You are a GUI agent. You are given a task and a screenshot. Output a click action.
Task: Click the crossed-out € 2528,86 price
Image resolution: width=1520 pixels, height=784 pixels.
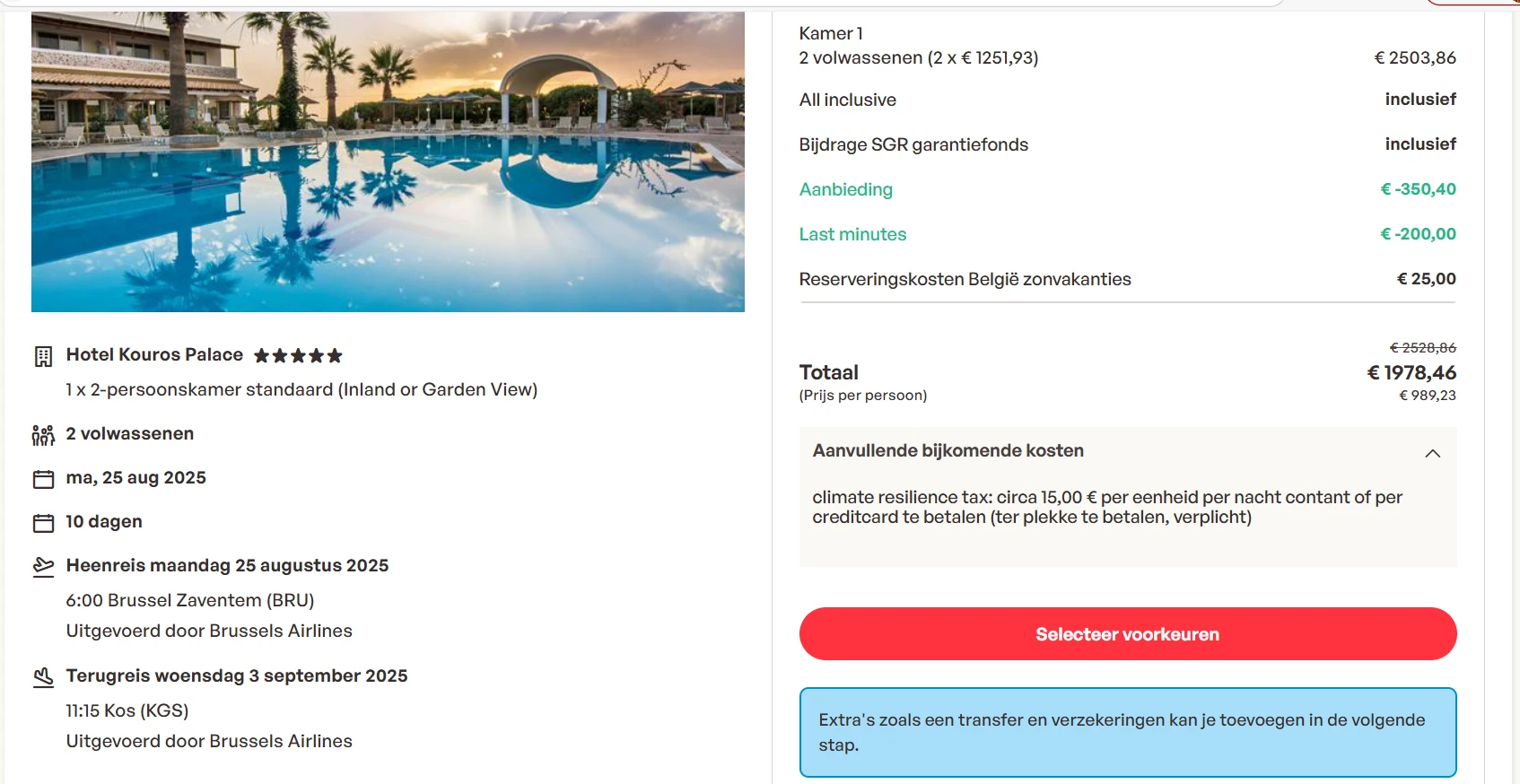coord(1421,348)
